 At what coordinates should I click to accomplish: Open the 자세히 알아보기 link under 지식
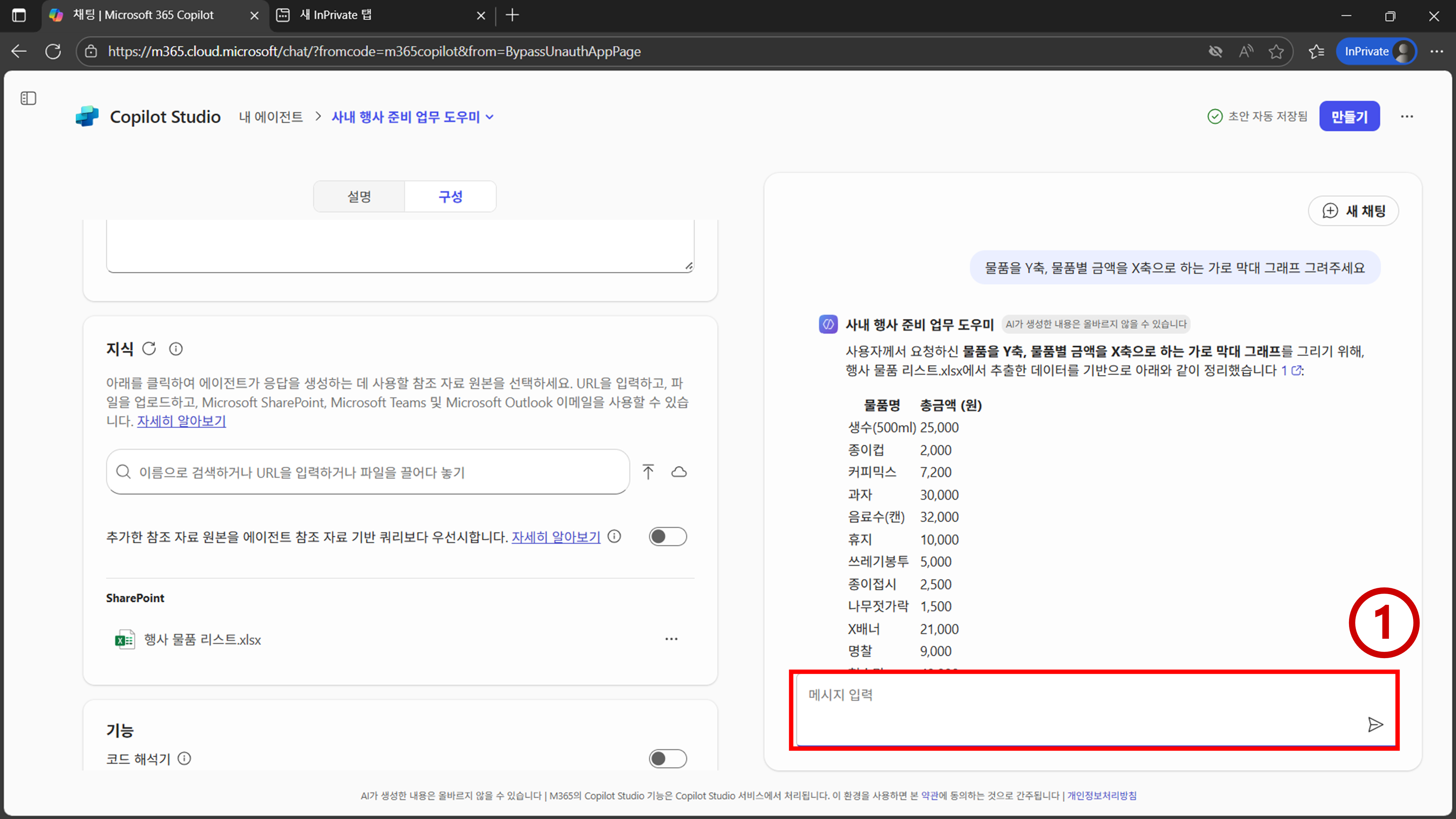pyautogui.click(x=181, y=421)
